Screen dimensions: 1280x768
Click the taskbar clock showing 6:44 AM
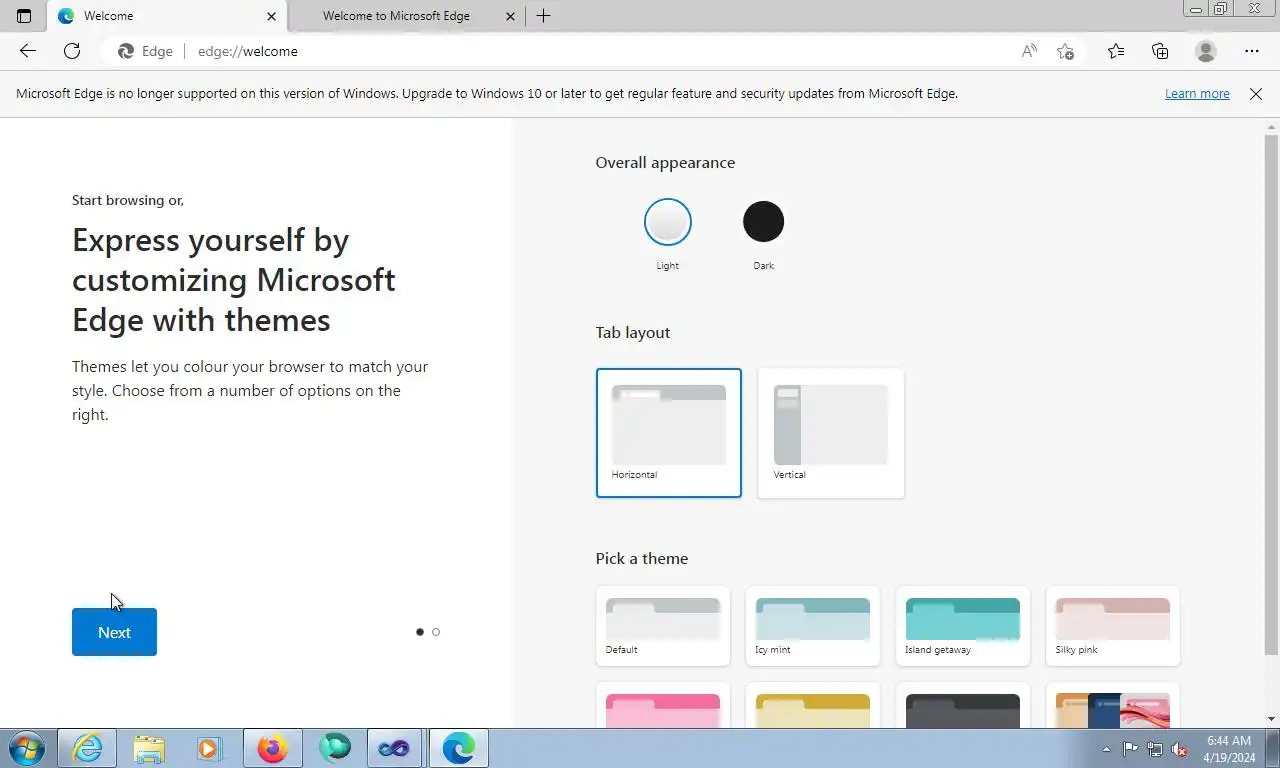(1229, 749)
